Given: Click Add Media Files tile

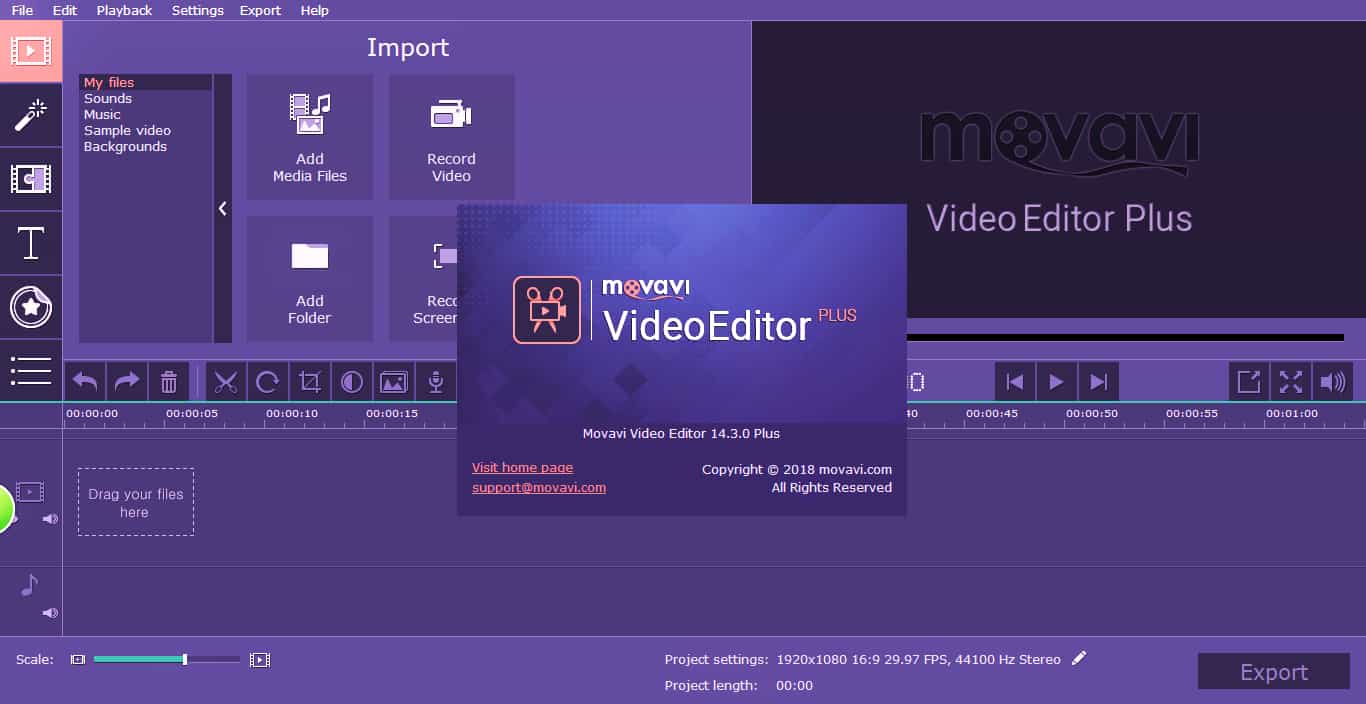Looking at the screenshot, I should pos(310,137).
